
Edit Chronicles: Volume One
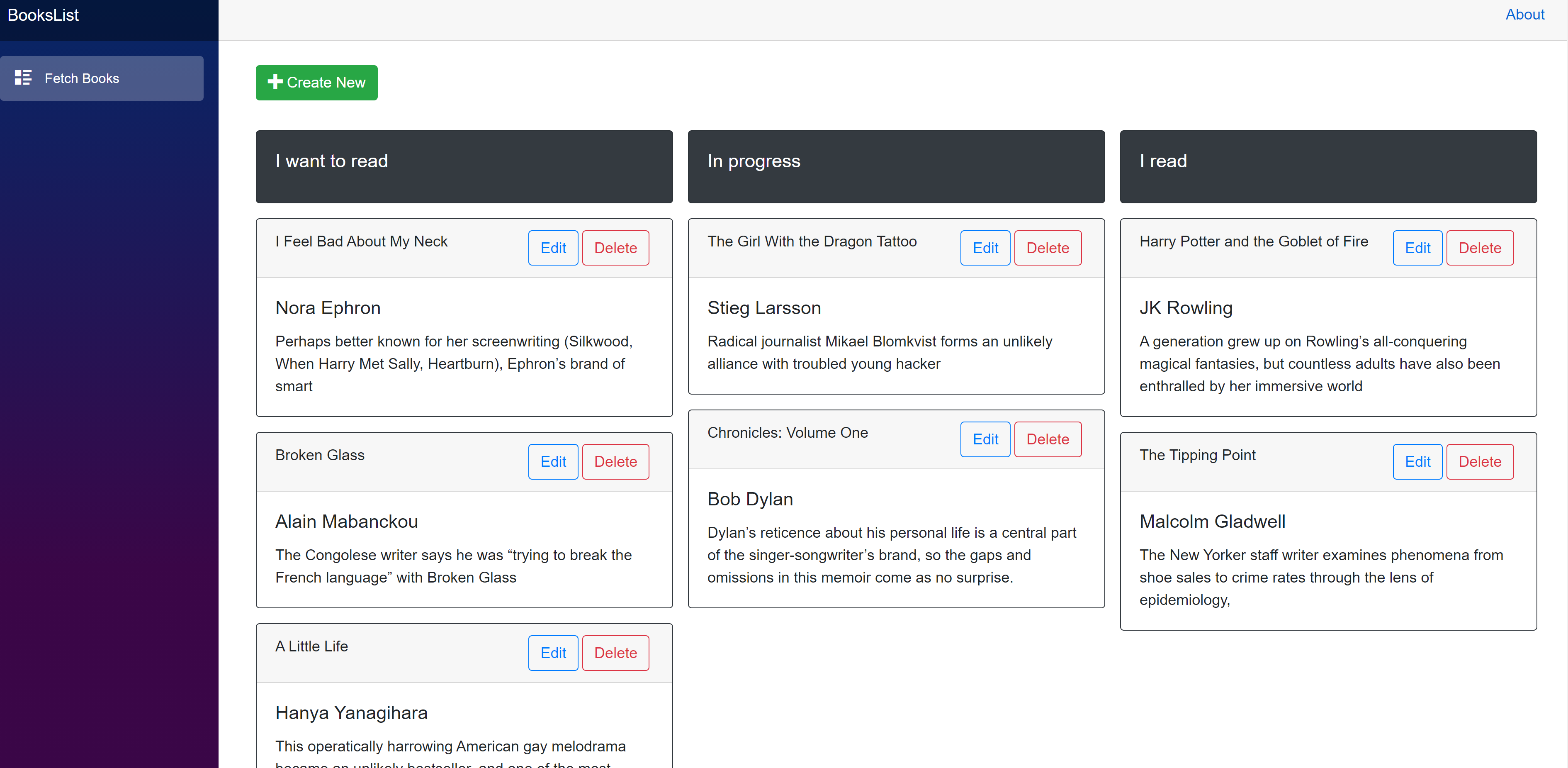click(985, 439)
